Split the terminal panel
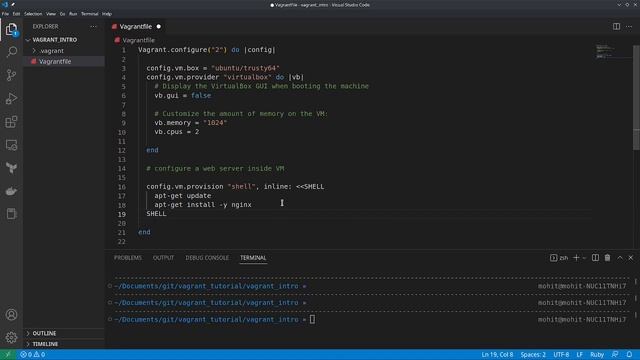Viewport: 640px width, 360px height. point(595,258)
